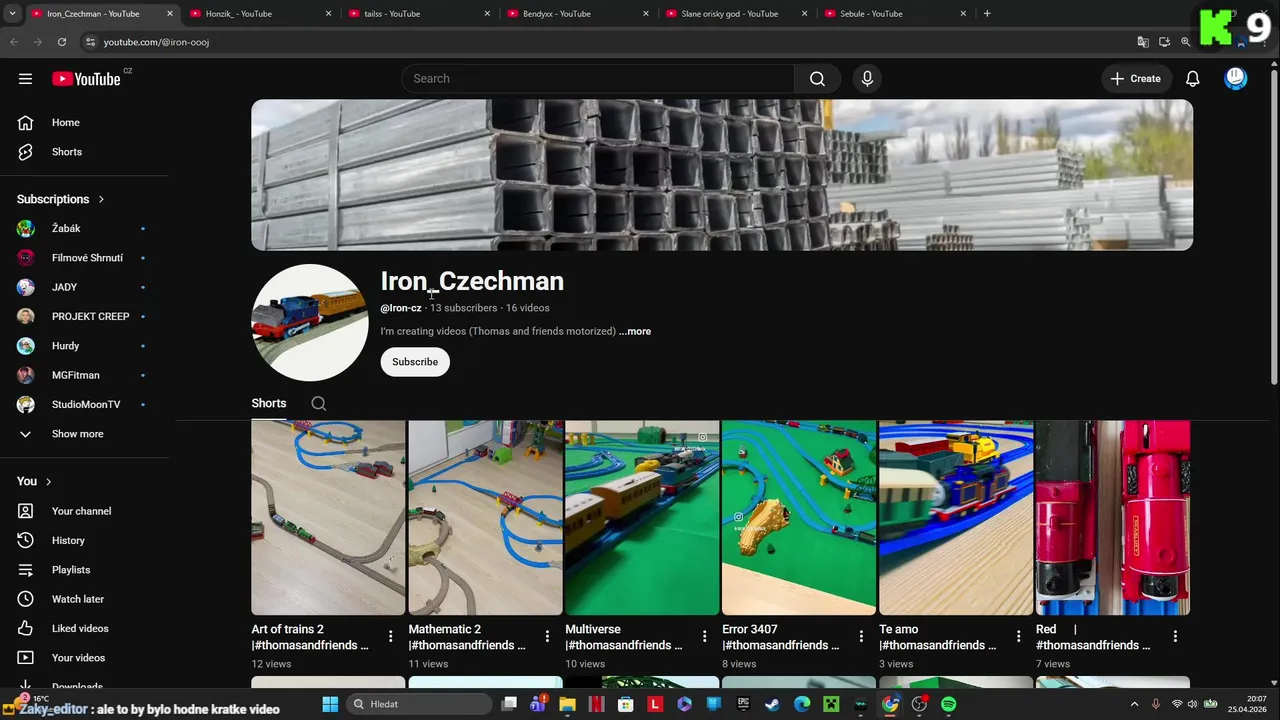This screenshot has width=1280, height=720.
Task: Open the 'Multiverse' short thumbnail
Action: coord(642,517)
